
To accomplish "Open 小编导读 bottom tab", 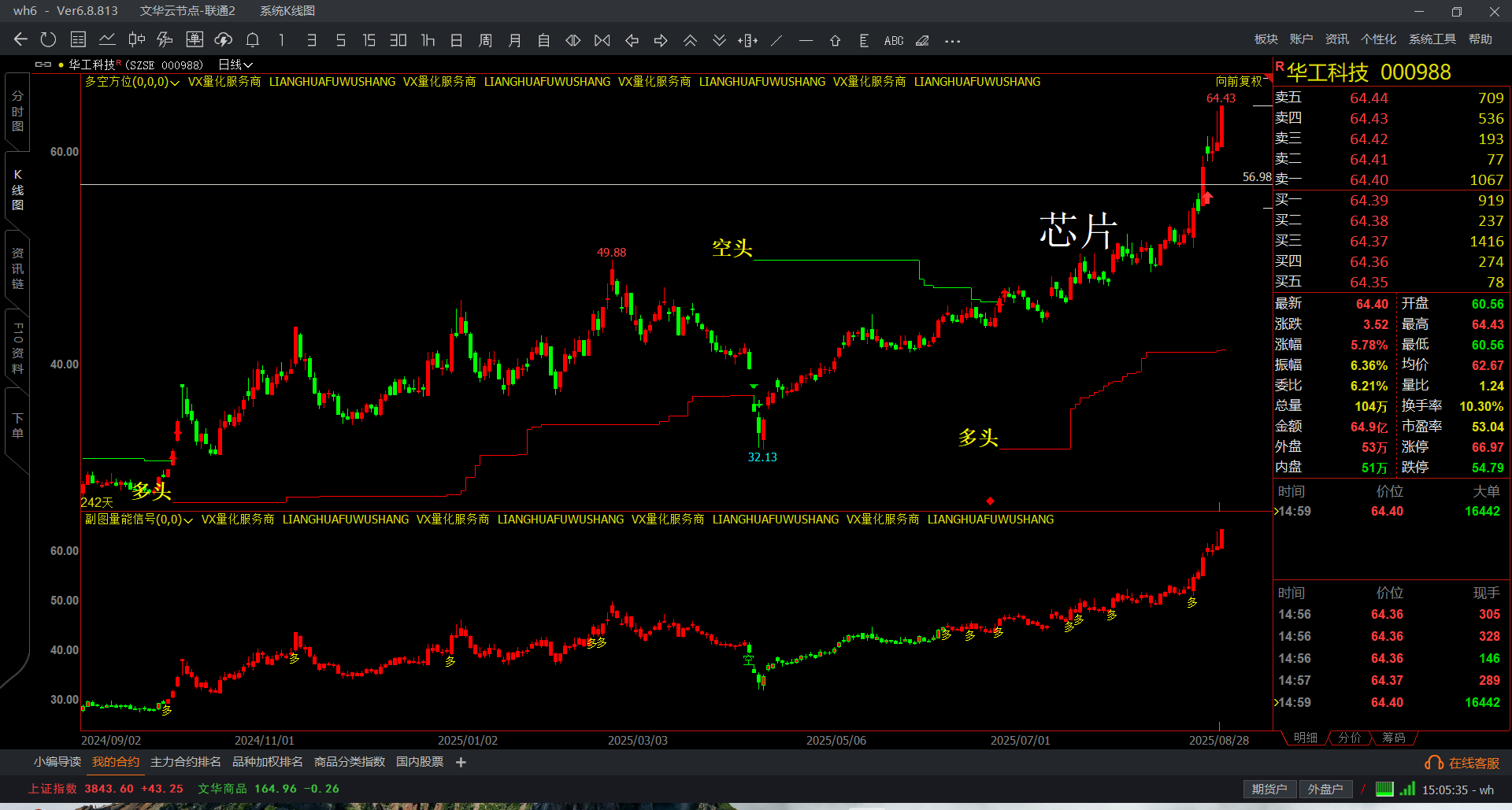I will pyautogui.click(x=57, y=762).
